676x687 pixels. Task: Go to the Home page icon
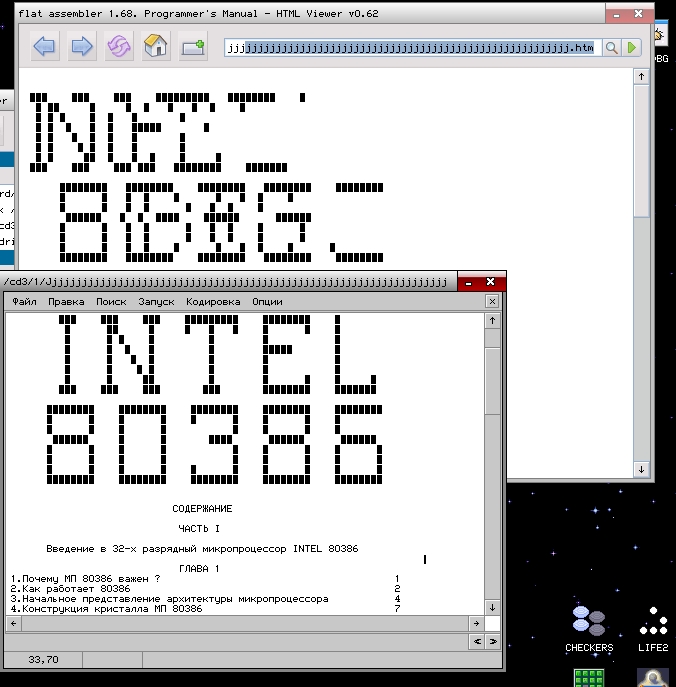click(155, 47)
